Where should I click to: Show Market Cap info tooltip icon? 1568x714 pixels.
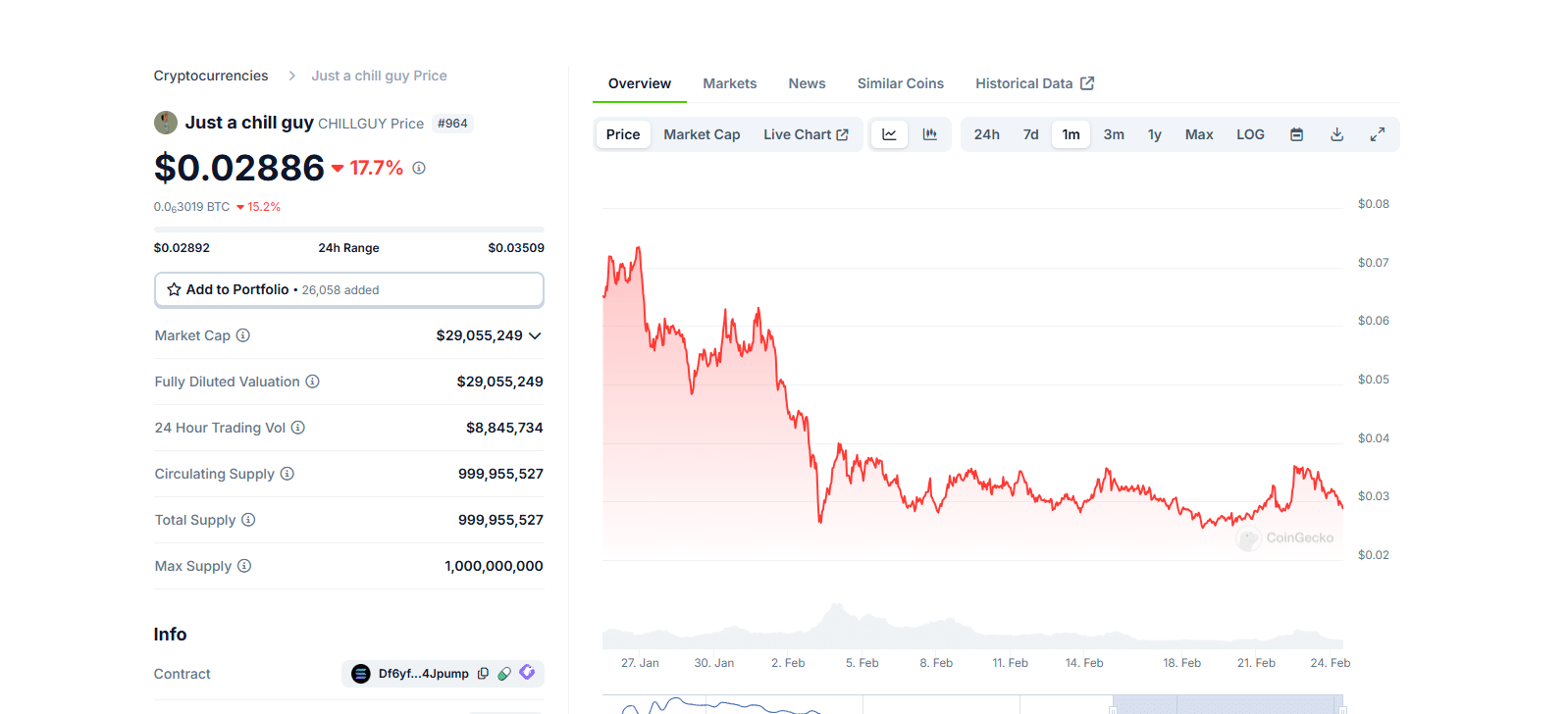point(243,335)
